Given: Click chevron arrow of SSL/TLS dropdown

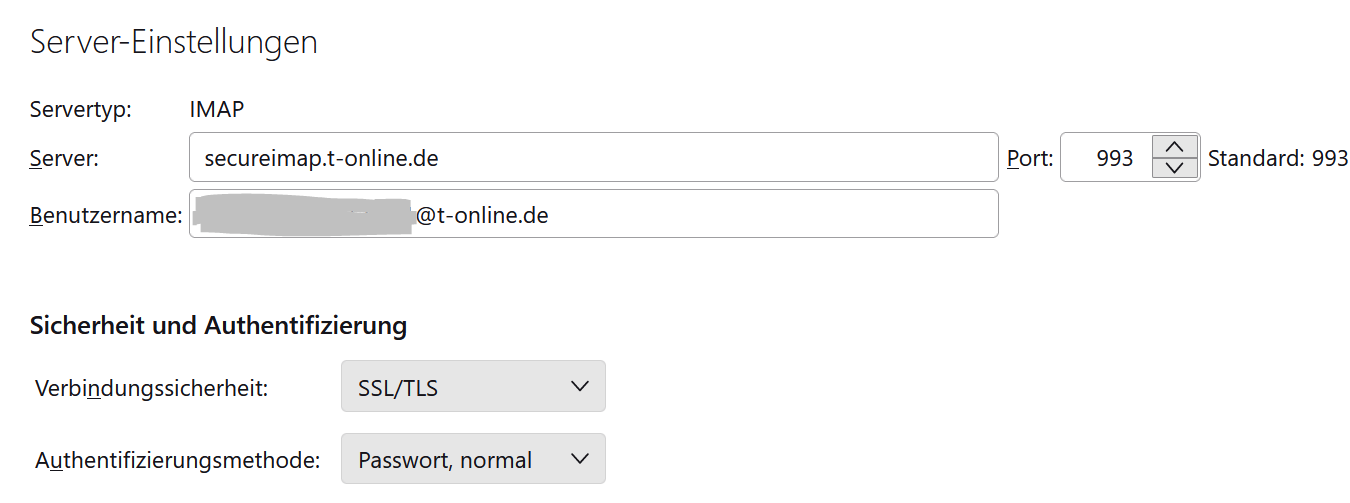Looking at the screenshot, I should coord(579,387).
